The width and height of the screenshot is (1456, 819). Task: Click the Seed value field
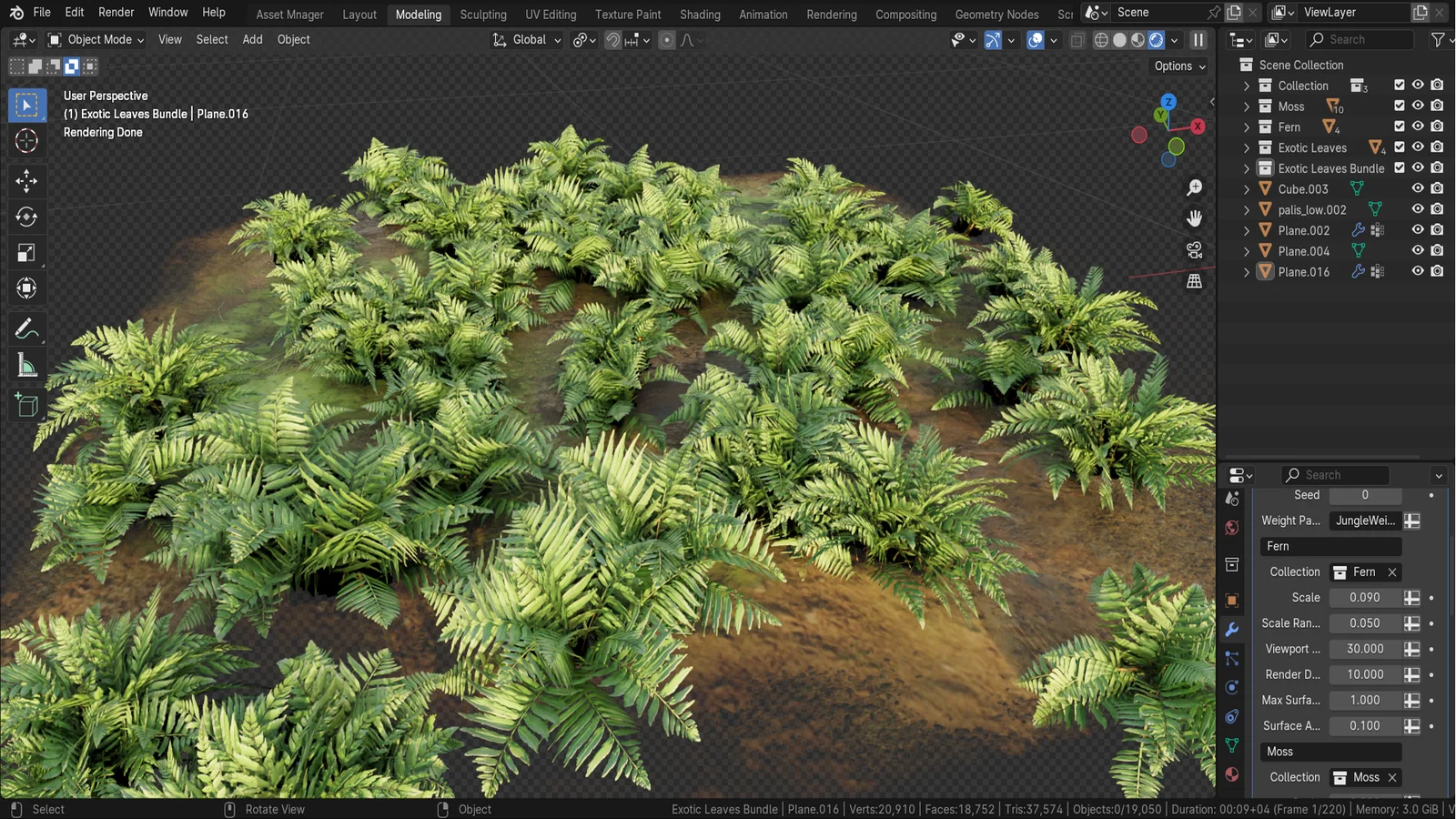click(x=1365, y=495)
